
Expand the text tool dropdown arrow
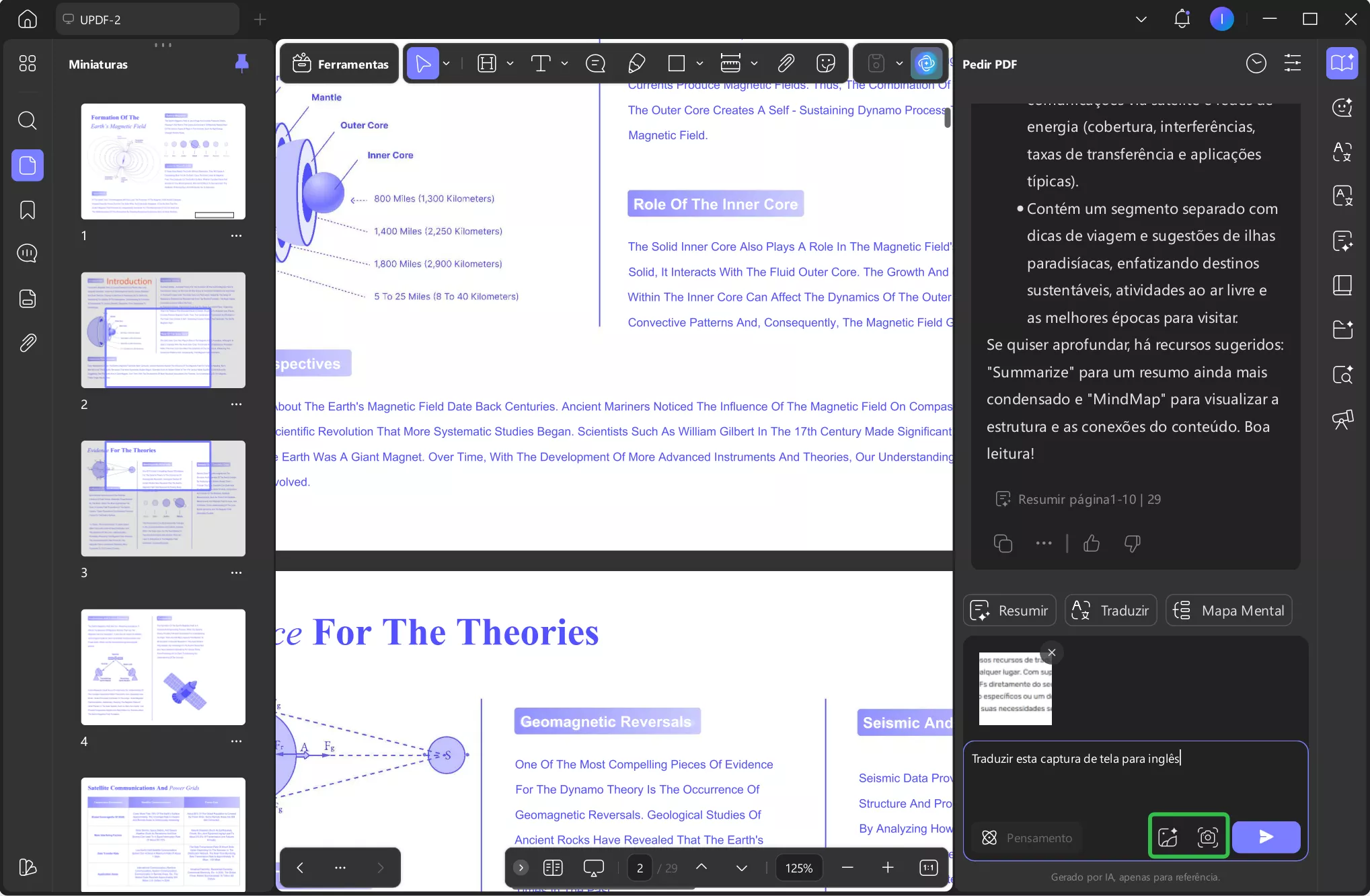564,63
